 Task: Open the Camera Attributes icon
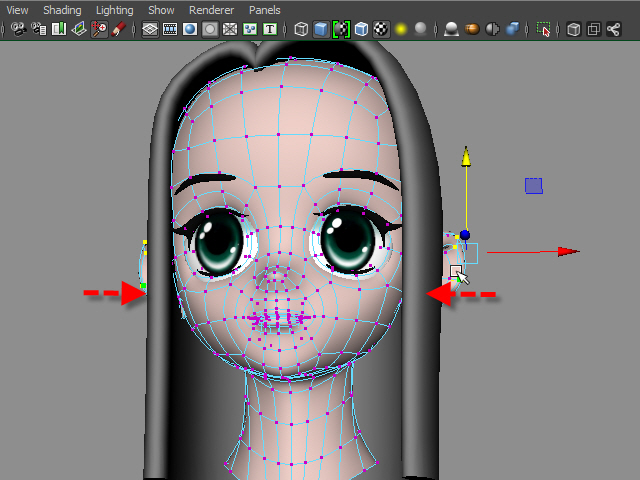pyautogui.click(x=39, y=30)
